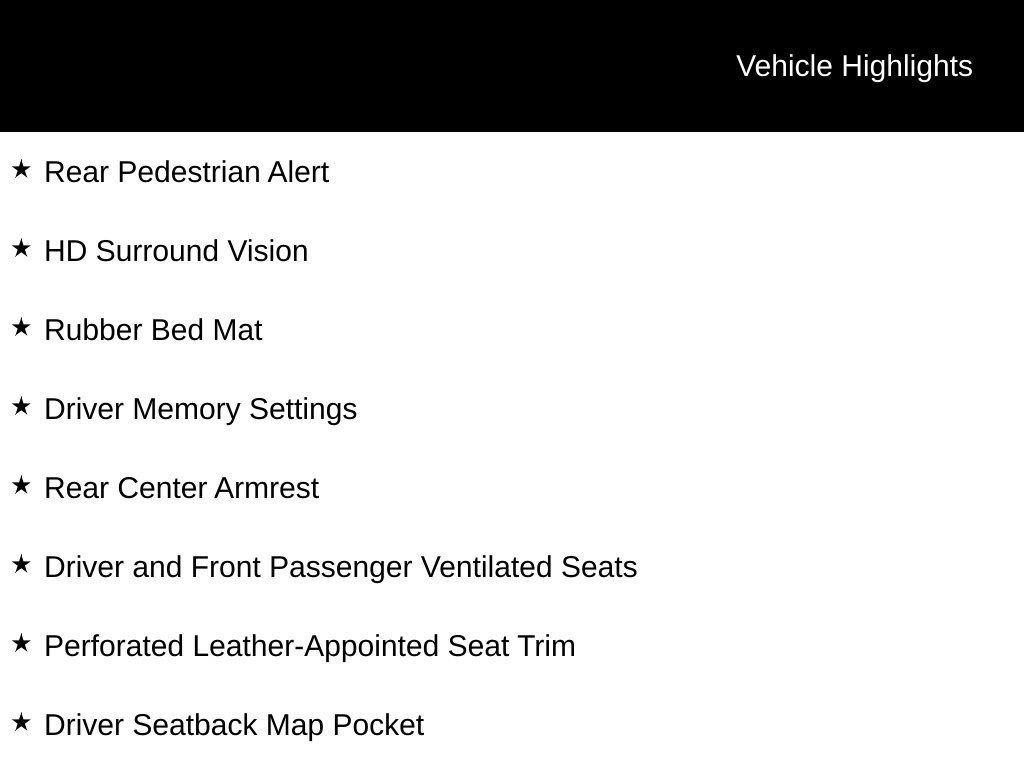Viewport: 1024px width, 768px height.
Task: Click the star beside Rear Center Armrest
Action: (21, 485)
